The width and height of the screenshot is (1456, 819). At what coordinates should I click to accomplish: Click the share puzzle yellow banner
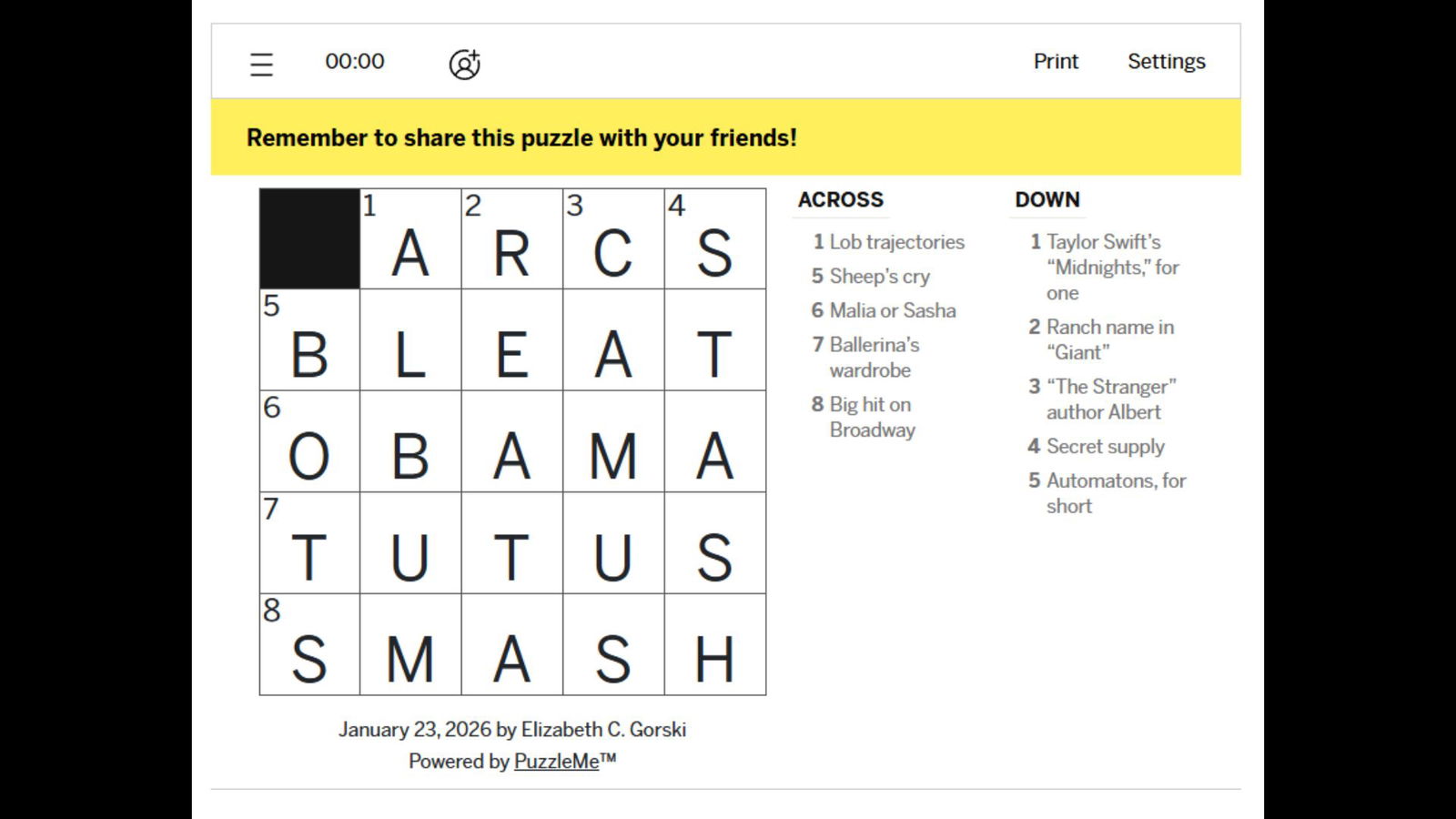(725, 137)
